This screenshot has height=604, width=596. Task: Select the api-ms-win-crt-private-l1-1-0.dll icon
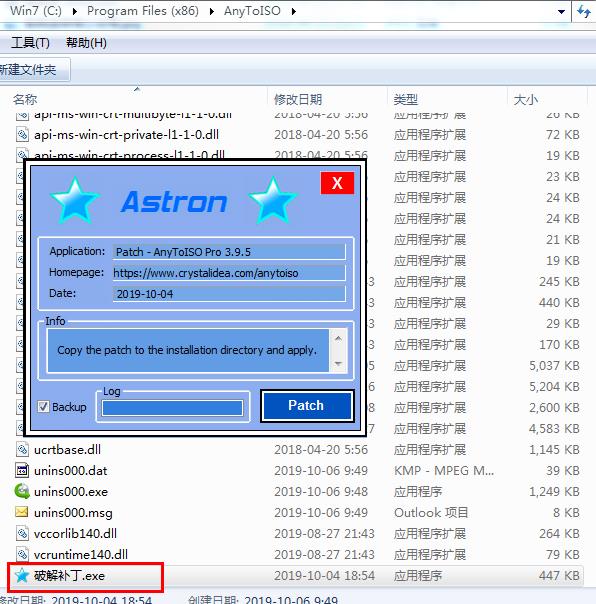(22, 134)
